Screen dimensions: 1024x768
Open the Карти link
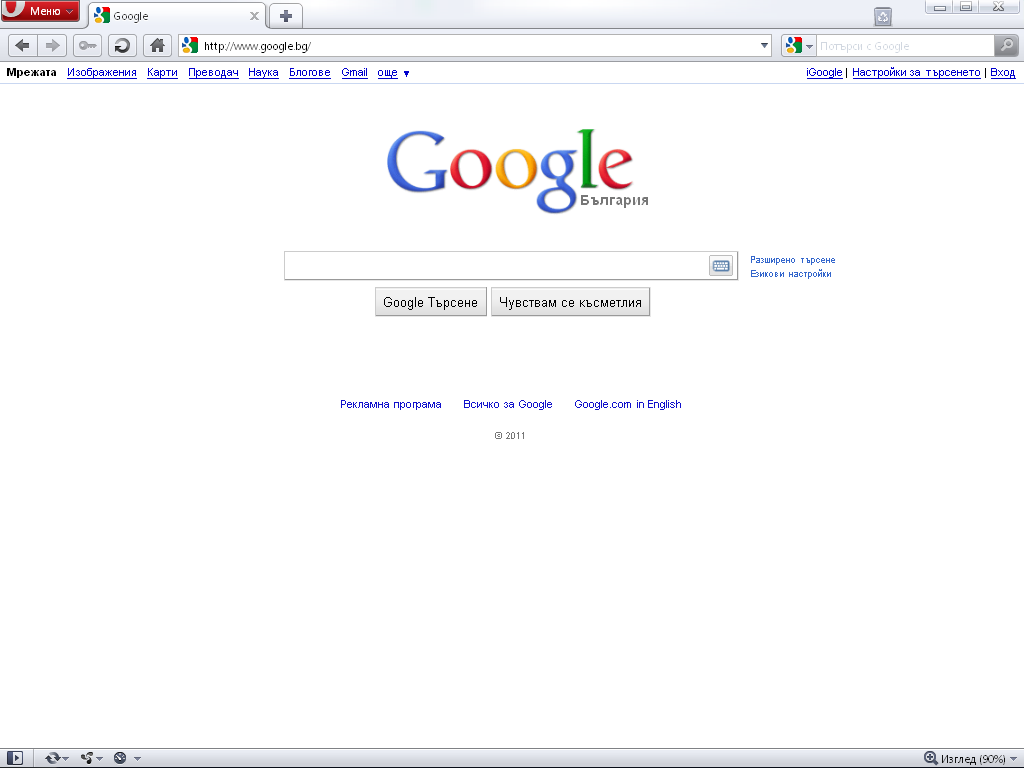[163, 72]
